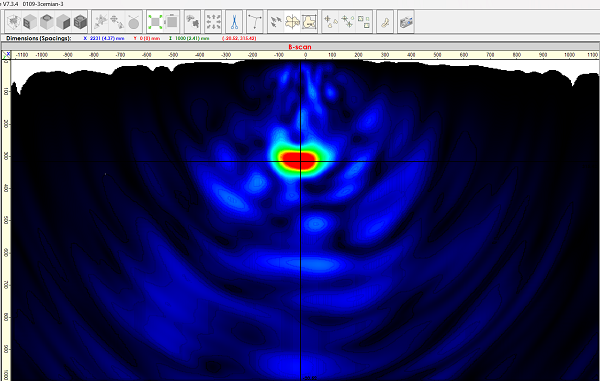Click the wrench settings icon
The height and width of the screenshot is (381, 600).
[x=385, y=22]
